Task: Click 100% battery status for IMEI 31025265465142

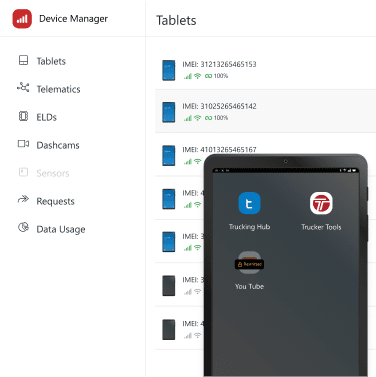Action: 216,118
